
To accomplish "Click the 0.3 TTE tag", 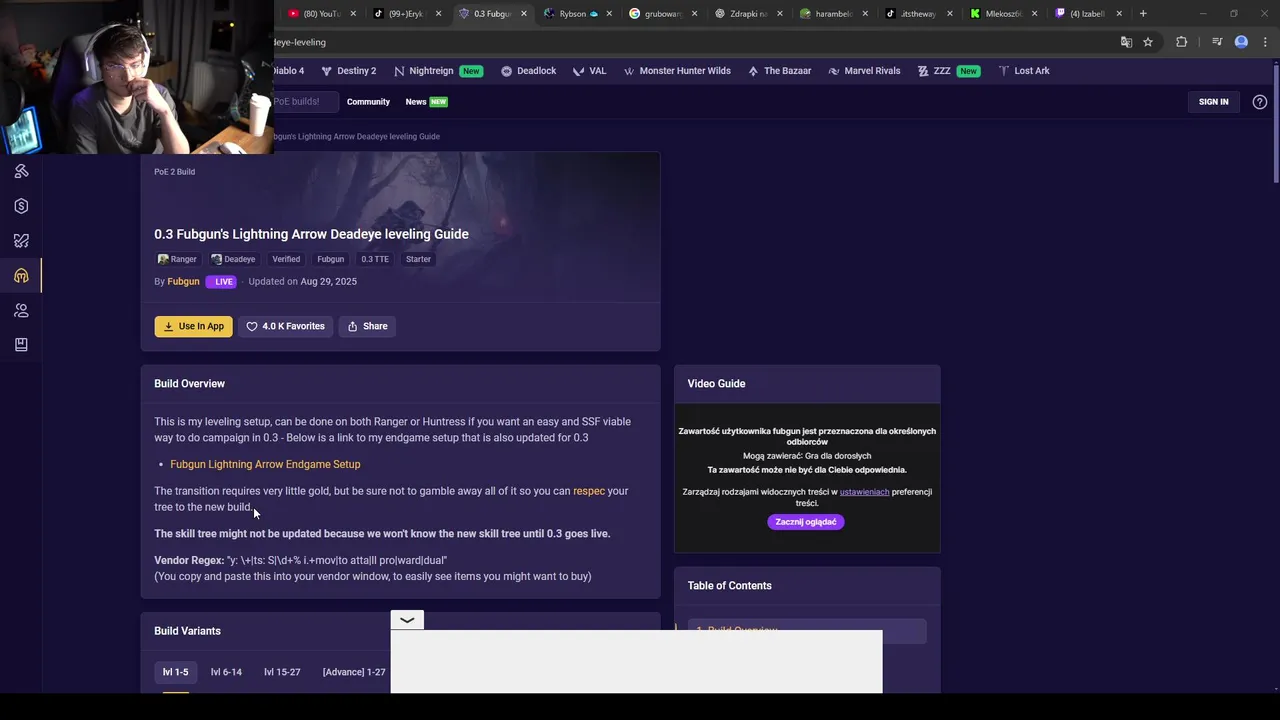I will pyautogui.click(x=375, y=259).
